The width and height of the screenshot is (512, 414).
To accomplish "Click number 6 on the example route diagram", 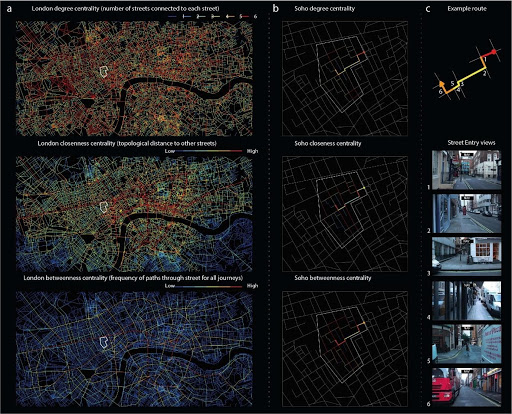I will point(440,92).
